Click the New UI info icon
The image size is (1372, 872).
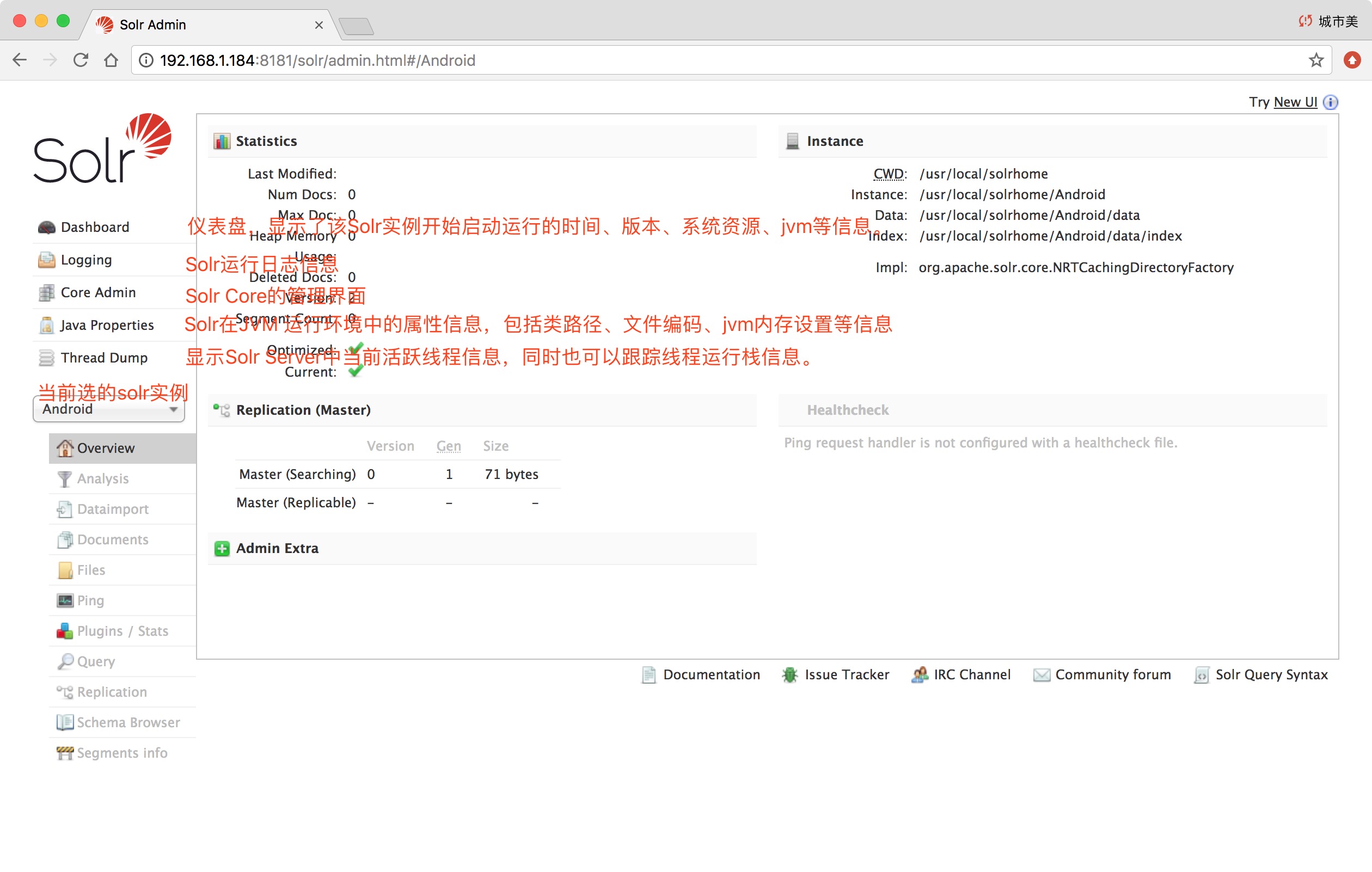(1331, 102)
